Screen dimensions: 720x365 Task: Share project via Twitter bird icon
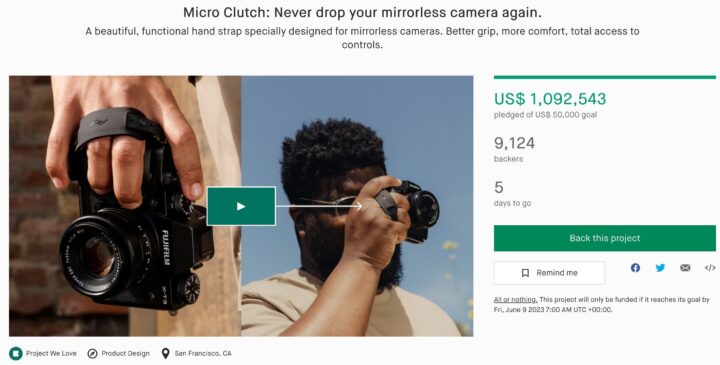(660, 268)
